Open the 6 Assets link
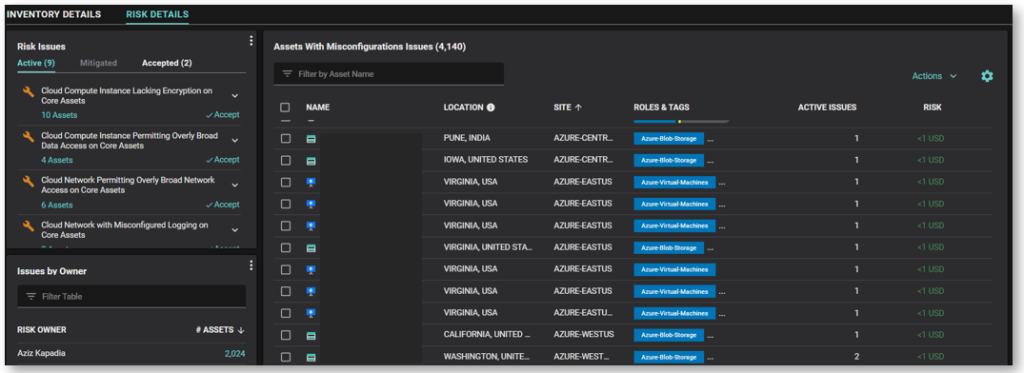1024x373 pixels. (57, 204)
